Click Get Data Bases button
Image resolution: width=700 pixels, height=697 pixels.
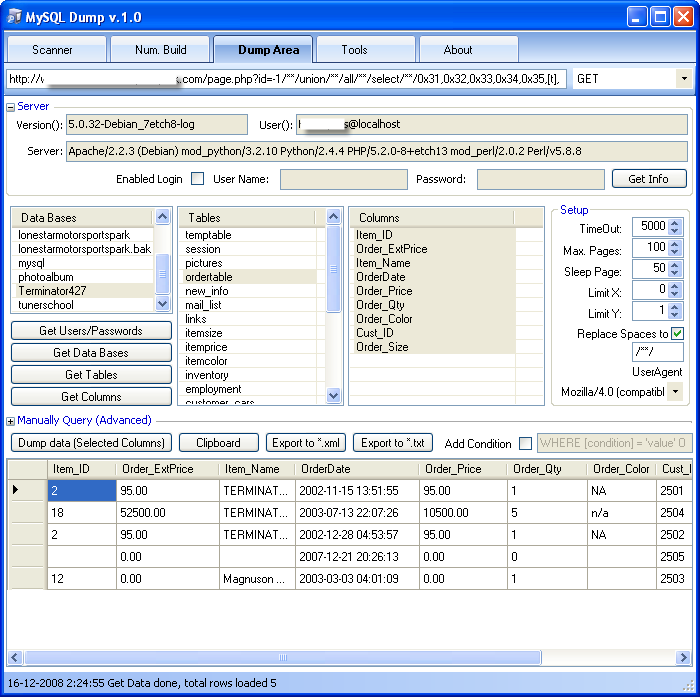pos(91,353)
